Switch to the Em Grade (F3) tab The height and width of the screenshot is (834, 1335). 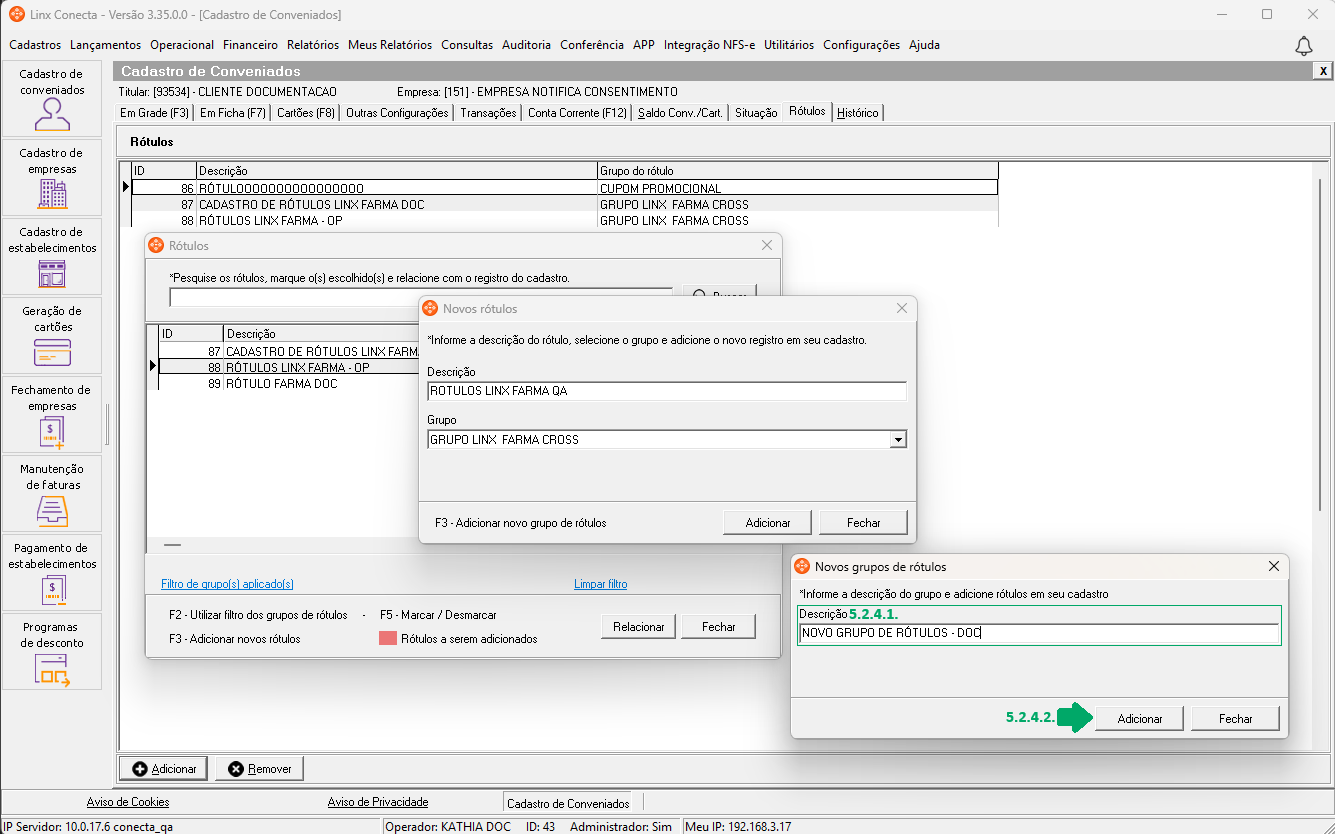coord(155,113)
